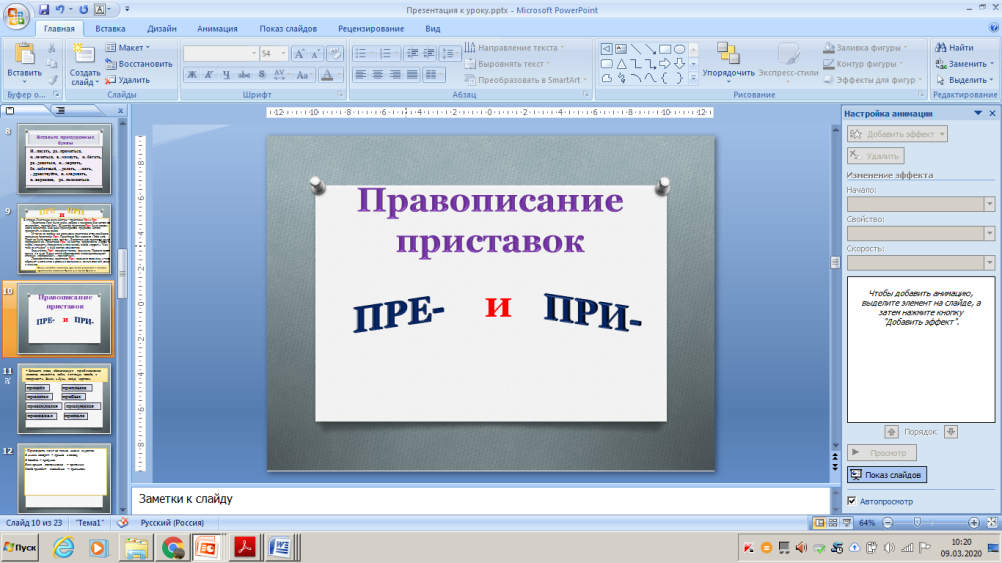Click the Strikethrough (abc) icon
Image resolution: width=1002 pixels, height=563 pixels.
244,75
